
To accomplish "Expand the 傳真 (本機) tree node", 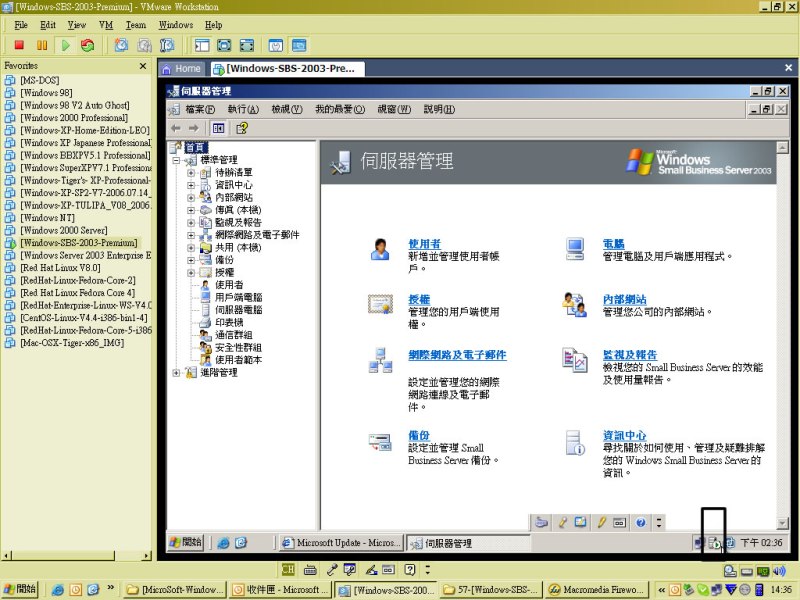I will point(191,210).
